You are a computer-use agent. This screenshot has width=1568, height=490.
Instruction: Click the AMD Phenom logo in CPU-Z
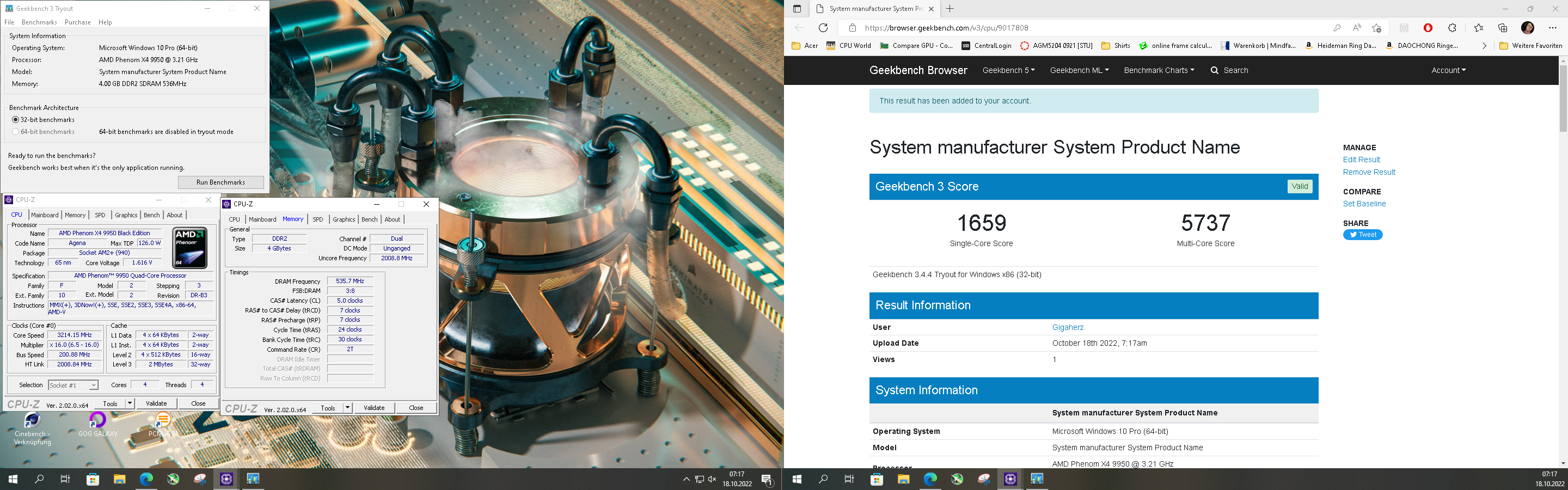tap(190, 248)
